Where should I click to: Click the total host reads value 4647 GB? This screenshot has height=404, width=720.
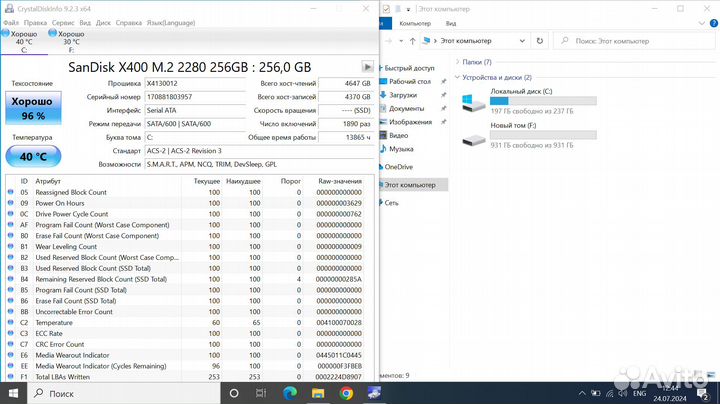point(345,84)
